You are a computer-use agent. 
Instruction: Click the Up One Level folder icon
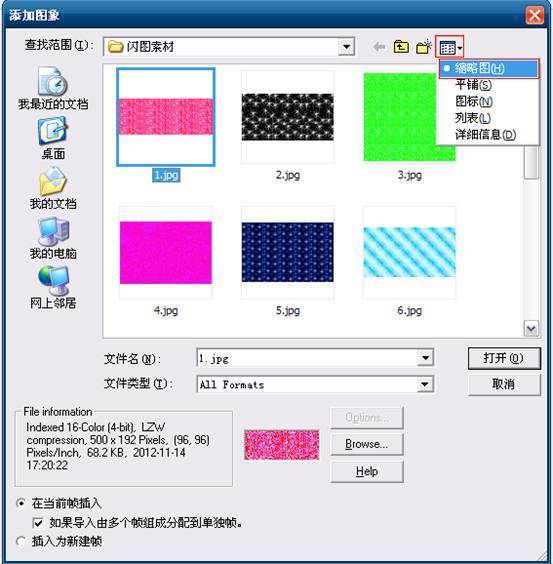[x=401, y=47]
